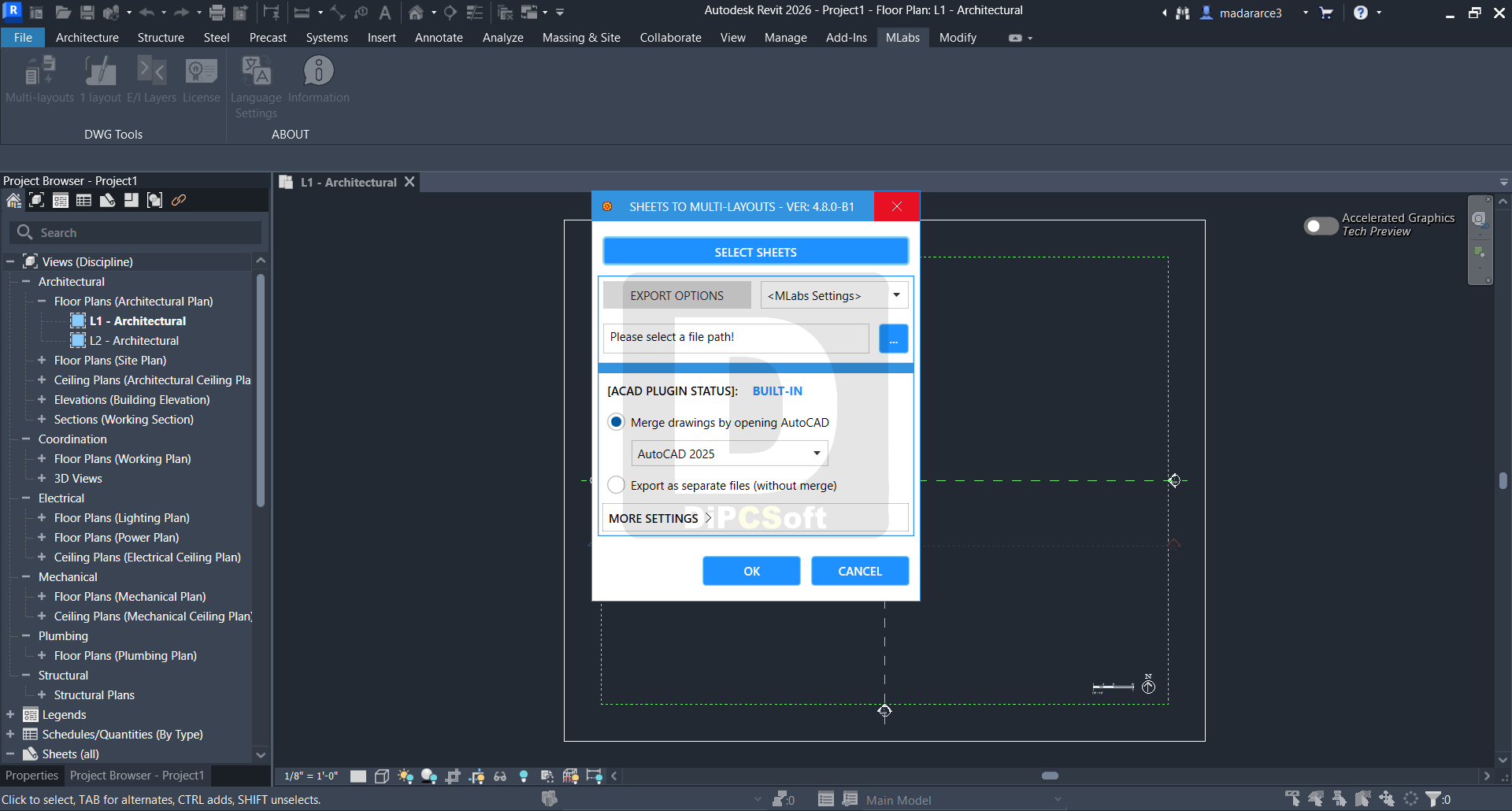Collapse the Views (Discipline) tree node
The width and height of the screenshot is (1512, 811).
pos(10,261)
